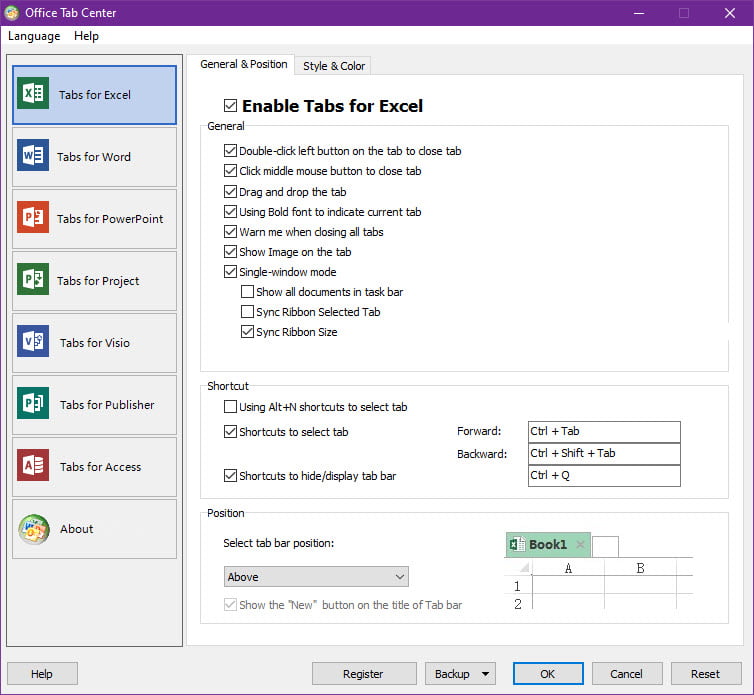The width and height of the screenshot is (754, 695).
Task: Open the Publisher icon in the sidebar
Action: [33, 405]
